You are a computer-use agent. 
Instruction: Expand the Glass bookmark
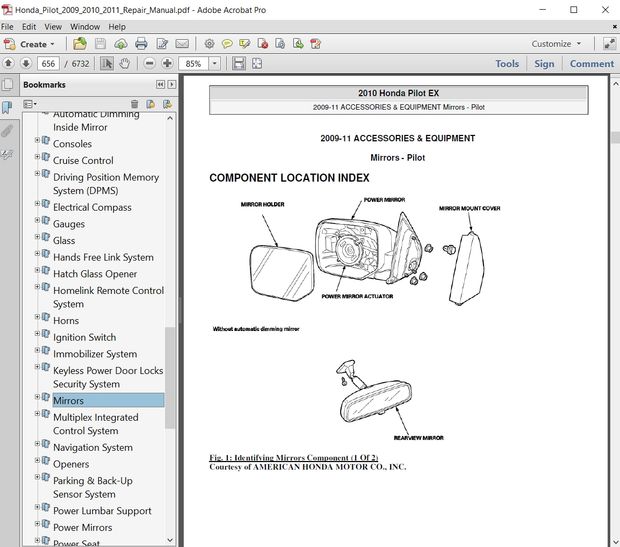[x=37, y=237]
